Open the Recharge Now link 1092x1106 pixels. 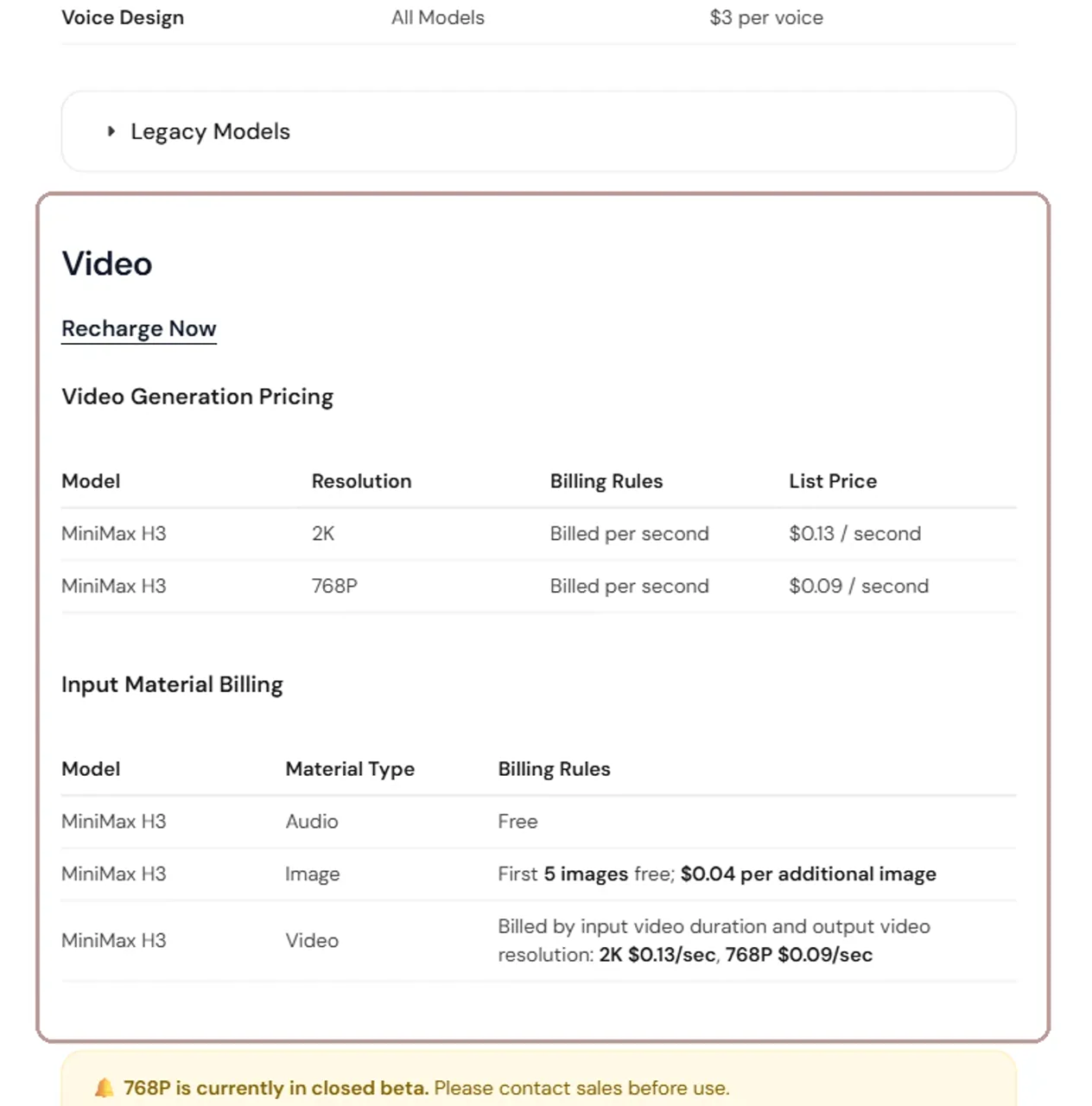click(139, 329)
